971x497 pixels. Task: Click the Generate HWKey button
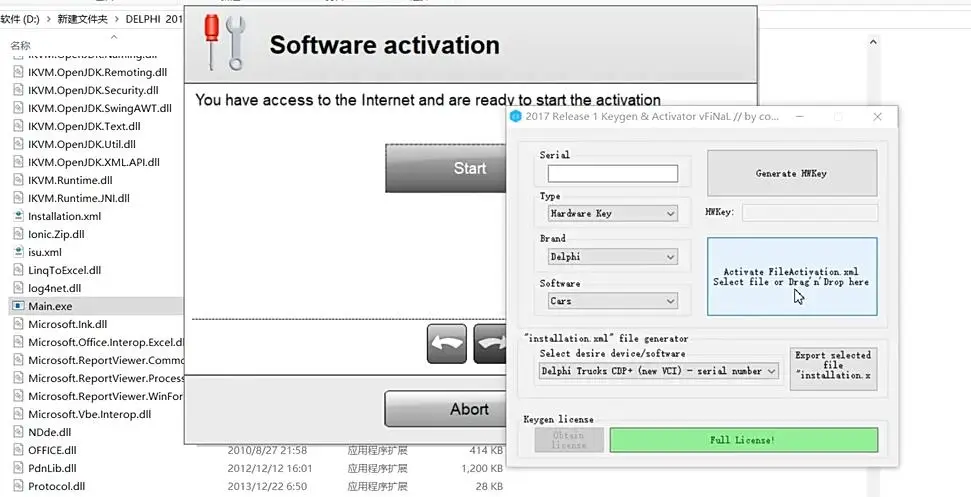coord(792,173)
